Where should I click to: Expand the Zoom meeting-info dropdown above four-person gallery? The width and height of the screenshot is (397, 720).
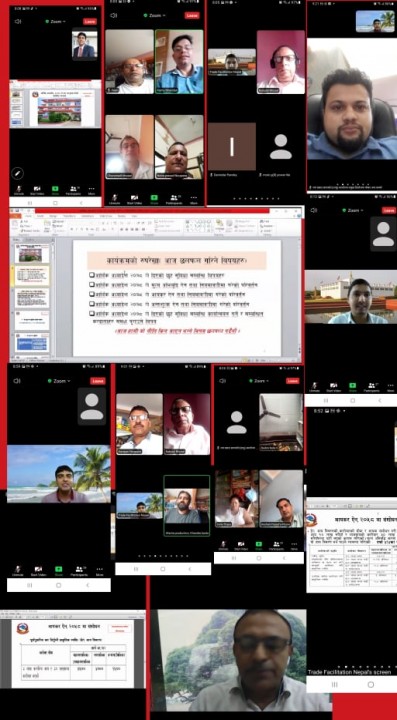click(x=154, y=15)
